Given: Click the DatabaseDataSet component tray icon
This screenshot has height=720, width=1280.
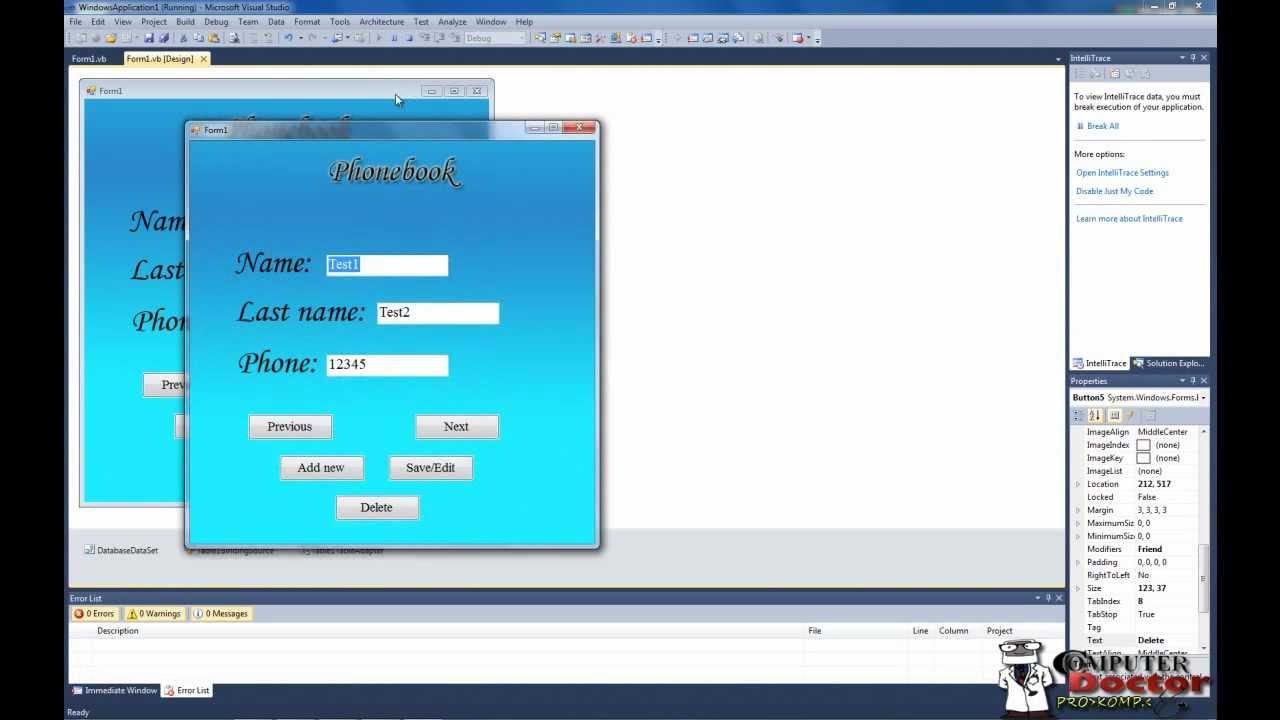Looking at the screenshot, I should [89, 550].
